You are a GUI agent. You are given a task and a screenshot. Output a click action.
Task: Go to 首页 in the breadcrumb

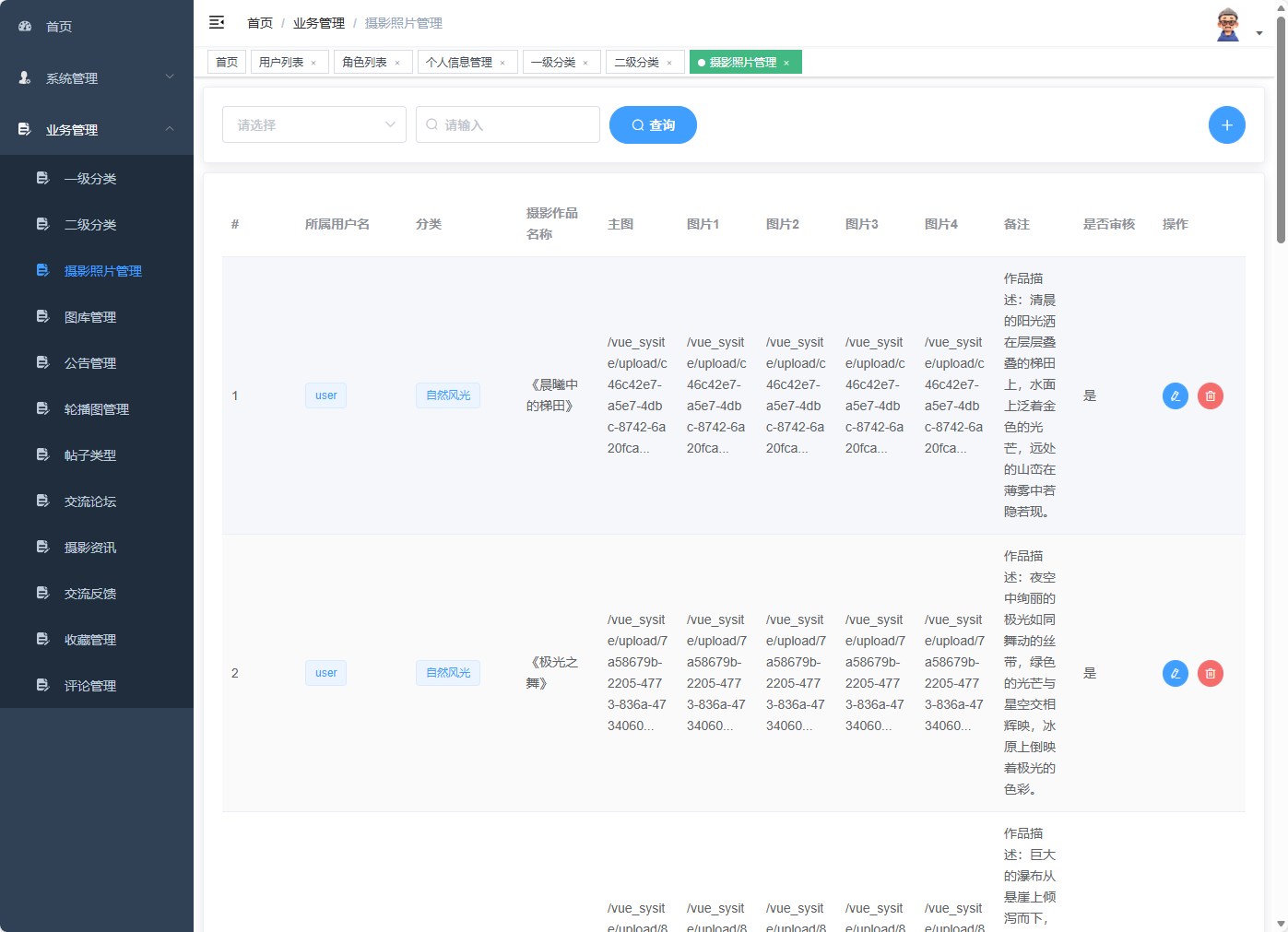pos(260,23)
